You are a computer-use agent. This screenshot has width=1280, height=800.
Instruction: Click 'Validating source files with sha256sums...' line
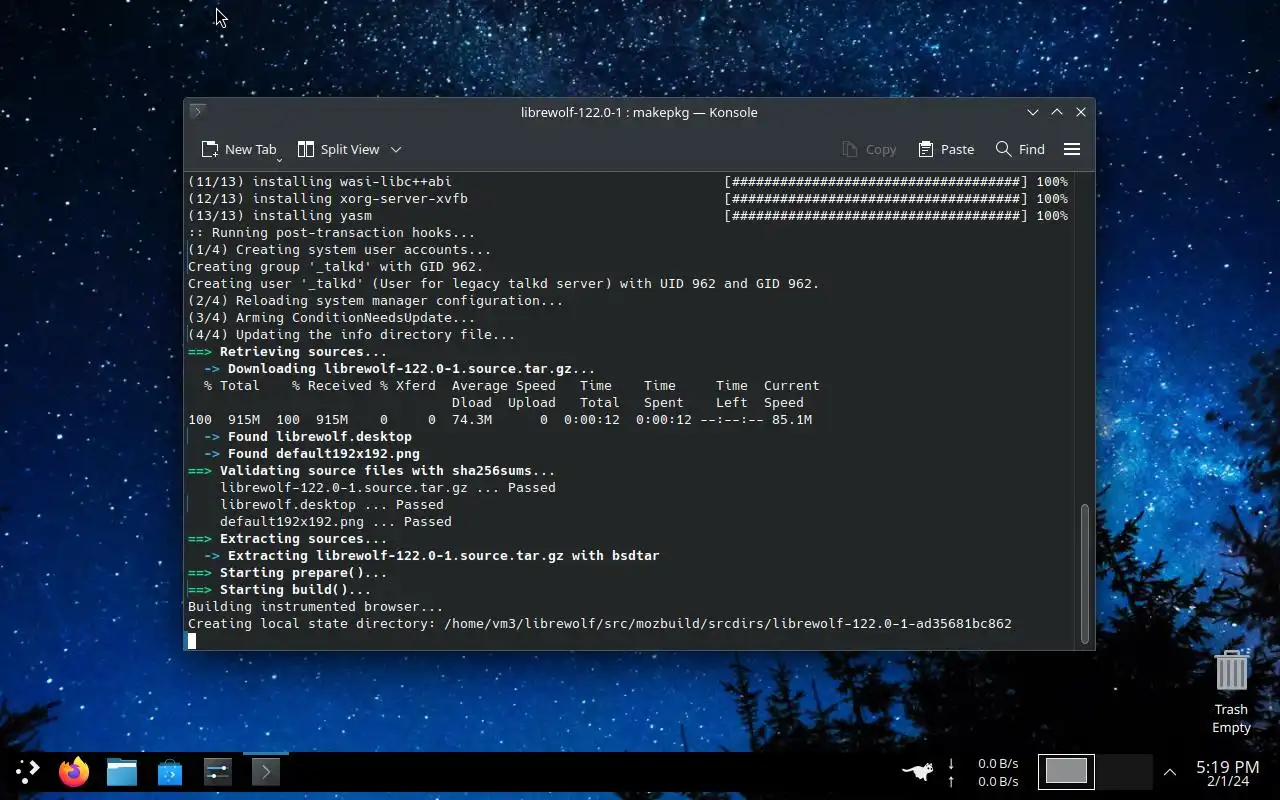click(371, 471)
